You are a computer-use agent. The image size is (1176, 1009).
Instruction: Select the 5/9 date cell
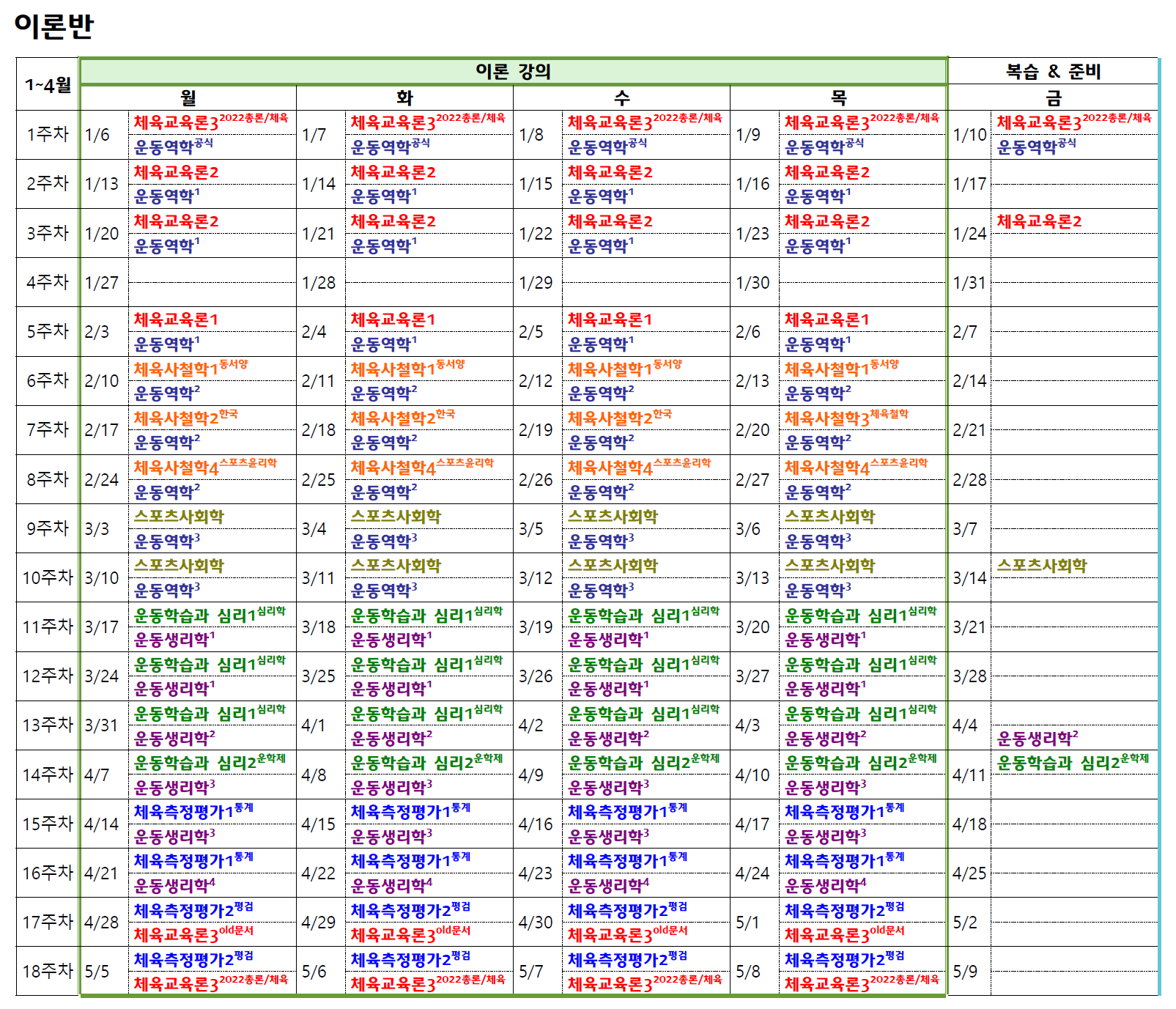pos(969,971)
